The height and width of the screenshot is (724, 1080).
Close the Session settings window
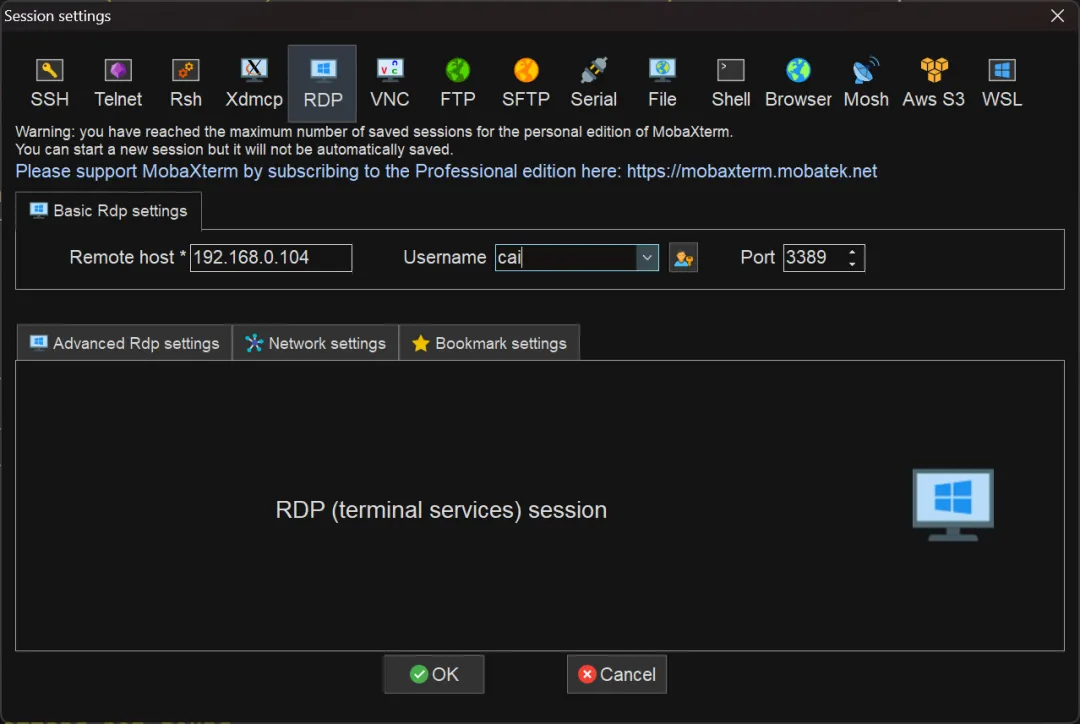click(x=1057, y=15)
